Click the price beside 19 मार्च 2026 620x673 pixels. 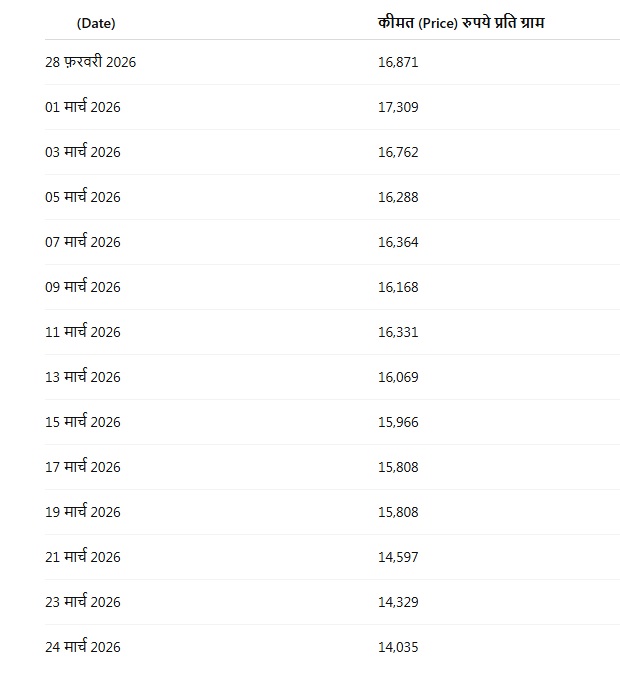(x=398, y=512)
